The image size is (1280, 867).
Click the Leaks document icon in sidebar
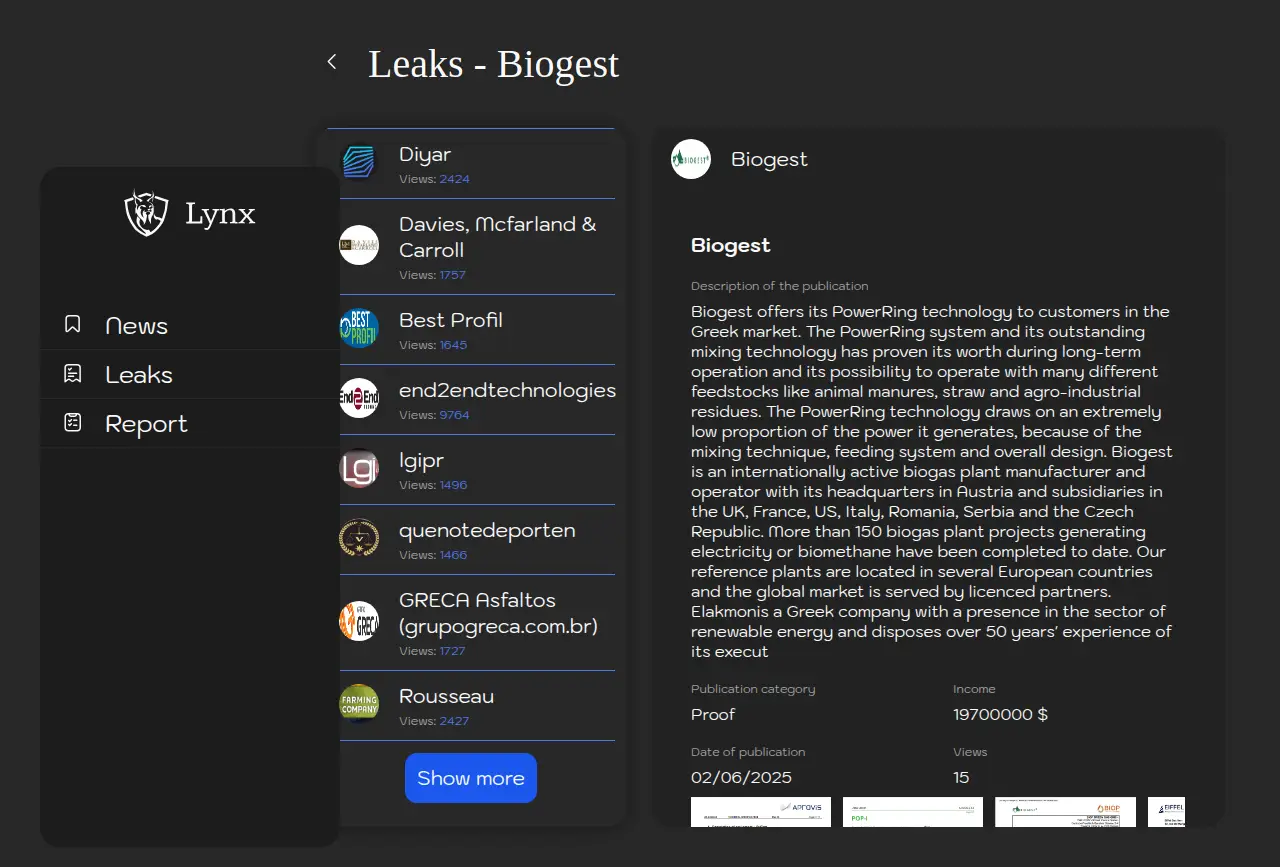[73, 374]
